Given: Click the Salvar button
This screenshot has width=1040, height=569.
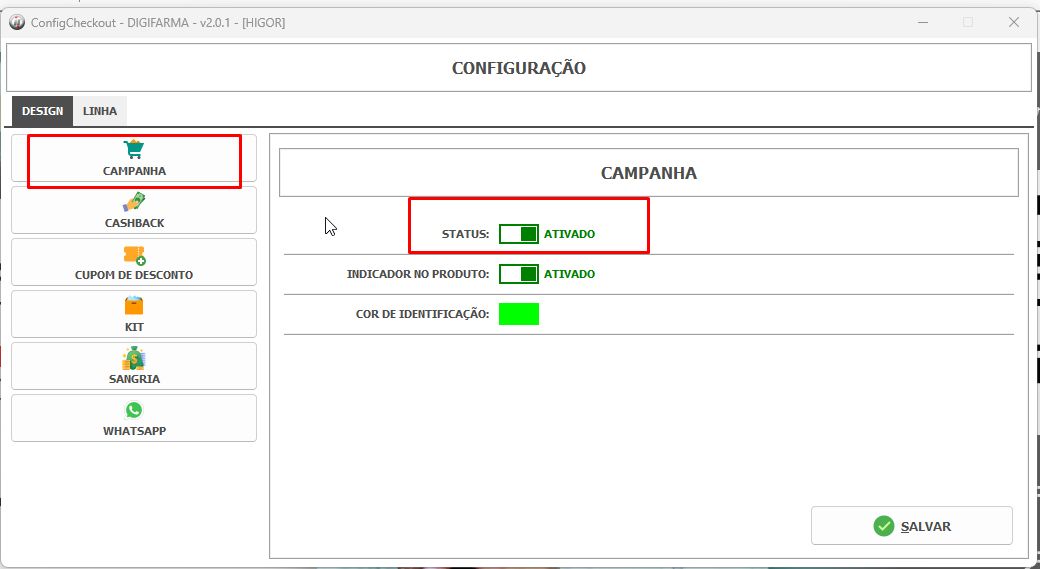Looking at the screenshot, I should pos(911,526).
